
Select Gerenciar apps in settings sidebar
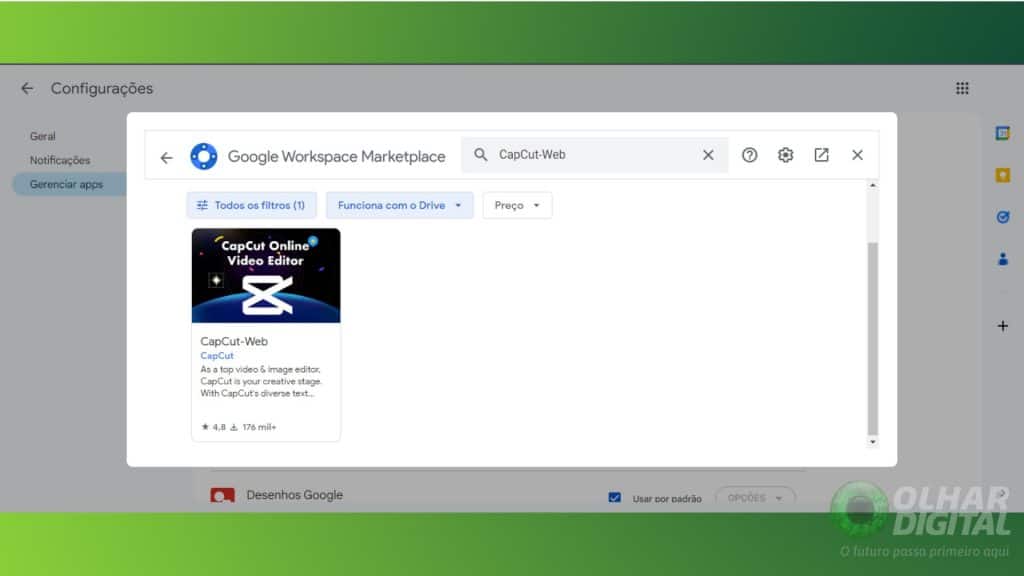(69, 184)
